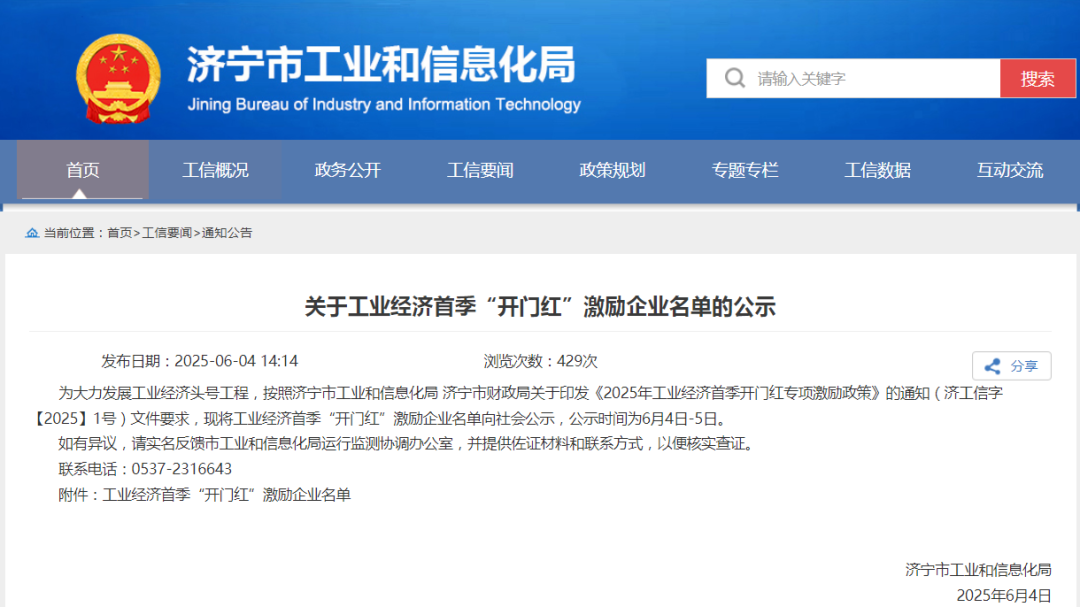Open the 工信概况 nav tab

click(x=215, y=170)
